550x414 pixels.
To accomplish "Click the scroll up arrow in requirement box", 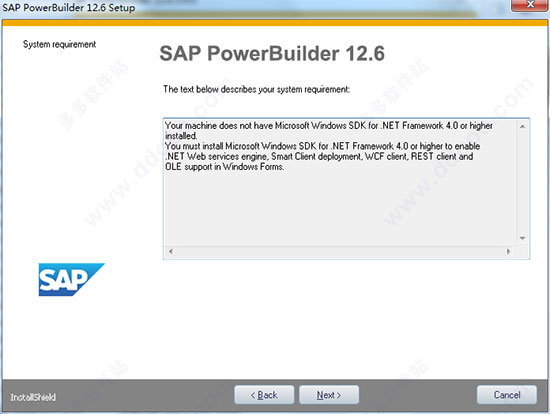I will coord(522,126).
